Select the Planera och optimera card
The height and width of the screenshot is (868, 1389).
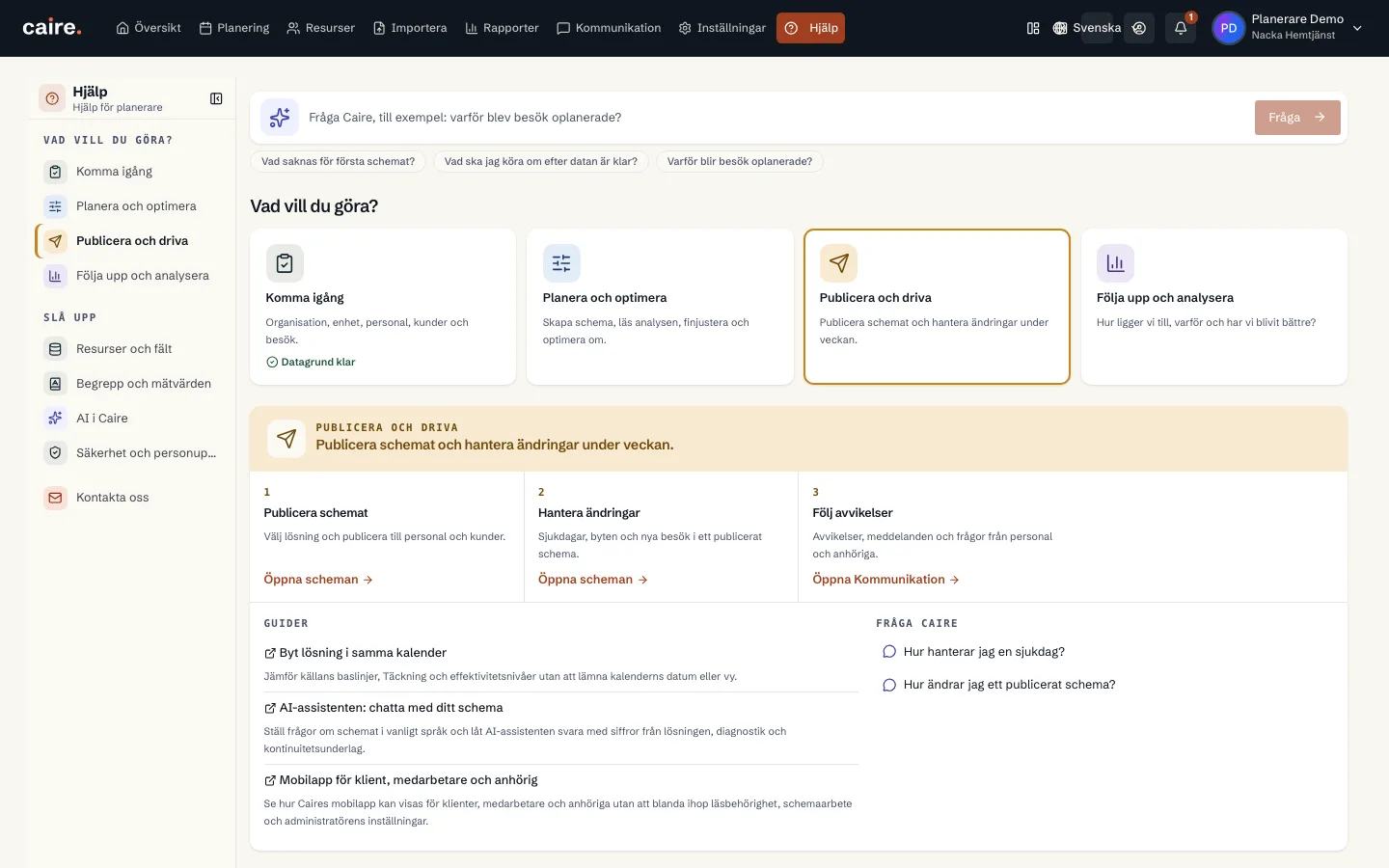point(660,307)
